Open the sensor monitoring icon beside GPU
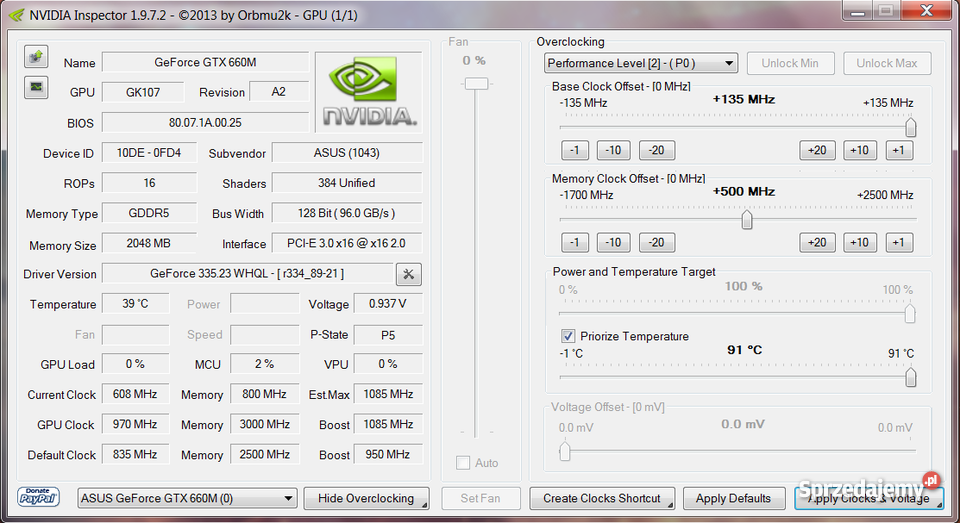960x523 pixels. pos(36,87)
